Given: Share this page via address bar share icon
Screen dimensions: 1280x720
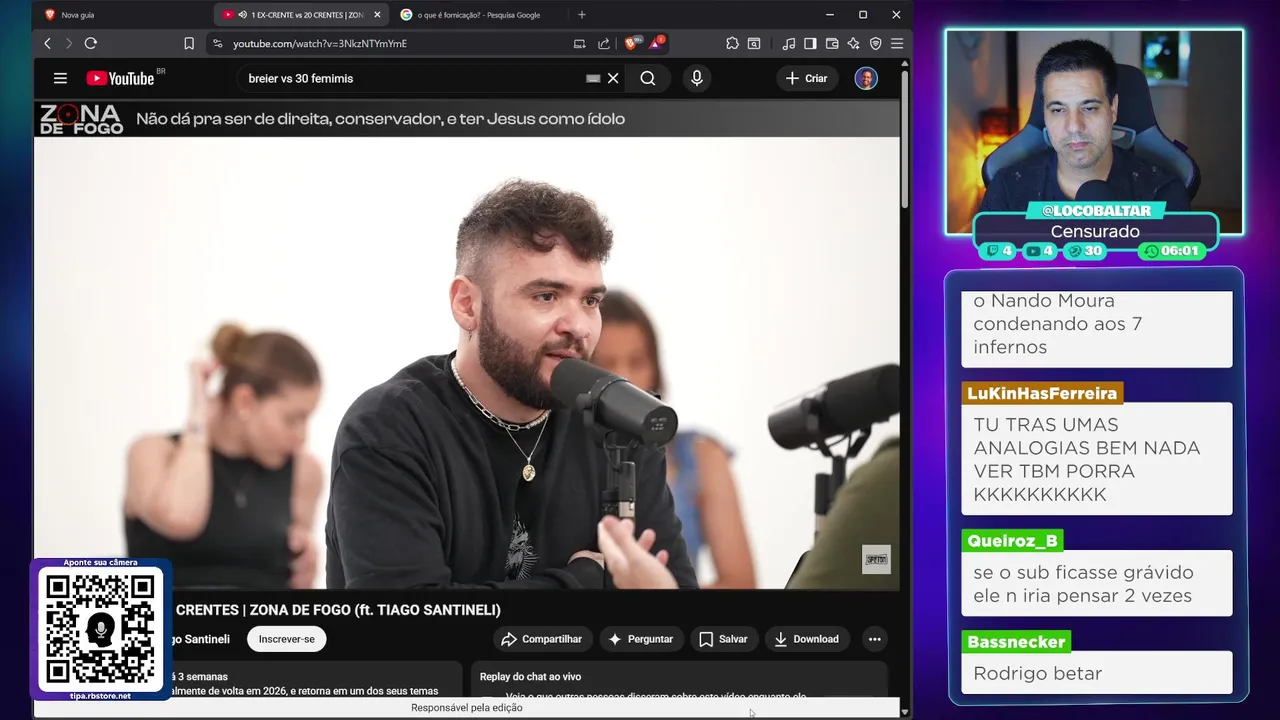Looking at the screenshot, I should coord(604,43).
